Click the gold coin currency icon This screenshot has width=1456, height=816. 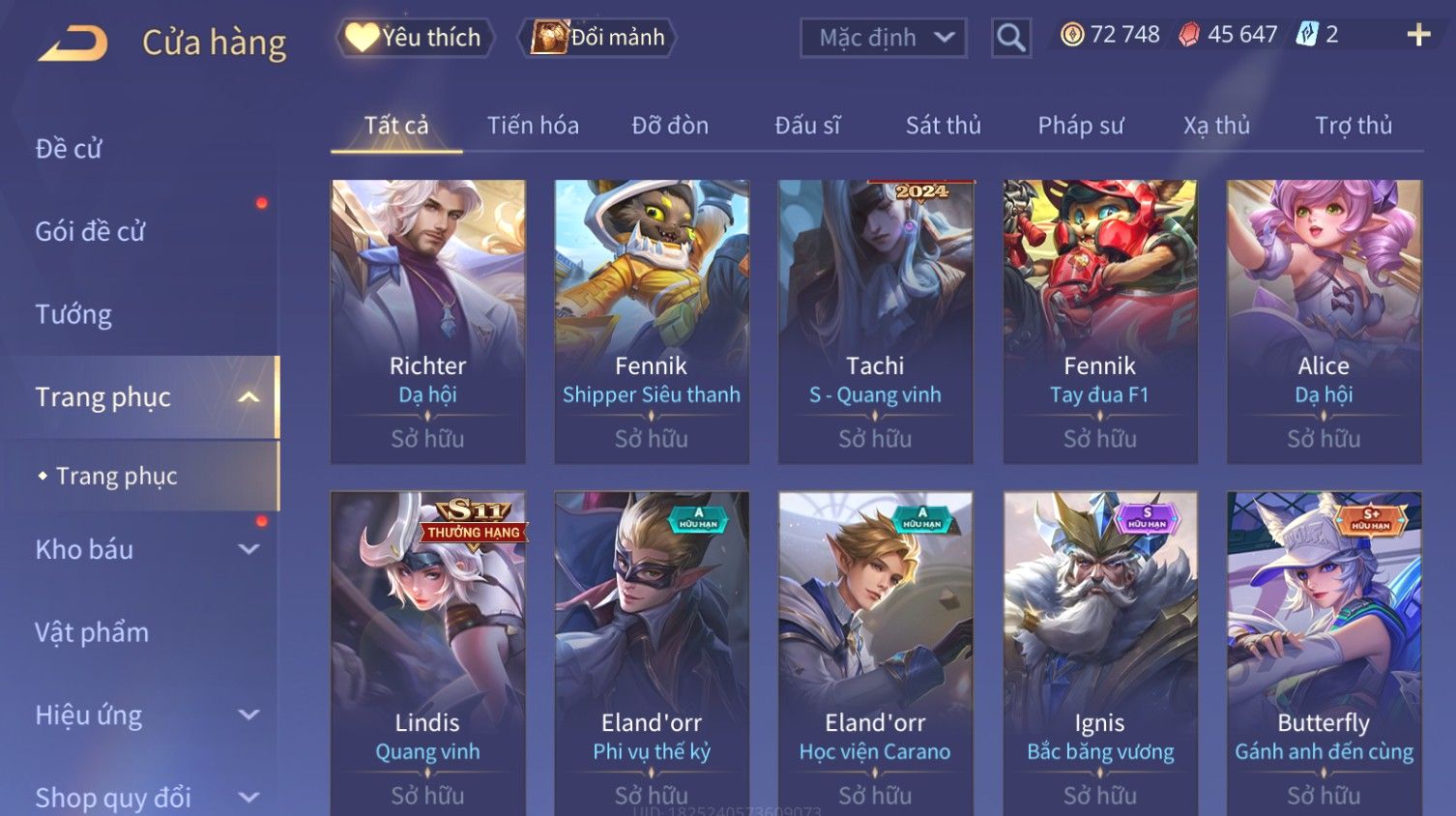click(x=1072, y=35)
